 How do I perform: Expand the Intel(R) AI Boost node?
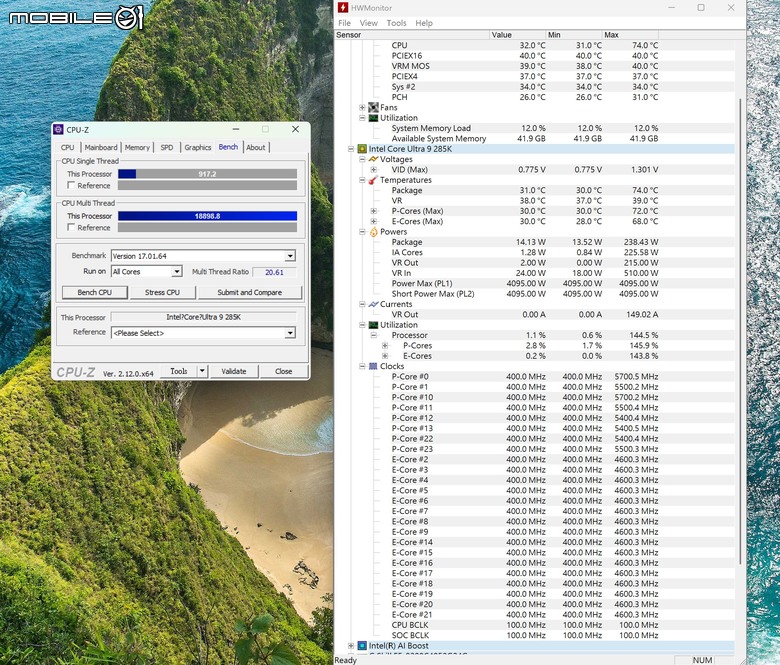[x=351, y=646]
